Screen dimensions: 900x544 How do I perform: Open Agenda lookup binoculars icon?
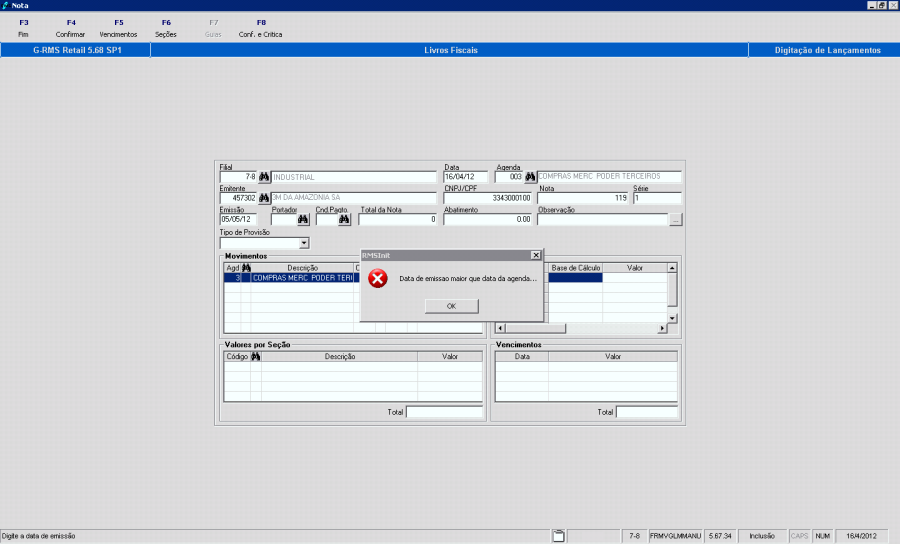(x=530, y=177)
